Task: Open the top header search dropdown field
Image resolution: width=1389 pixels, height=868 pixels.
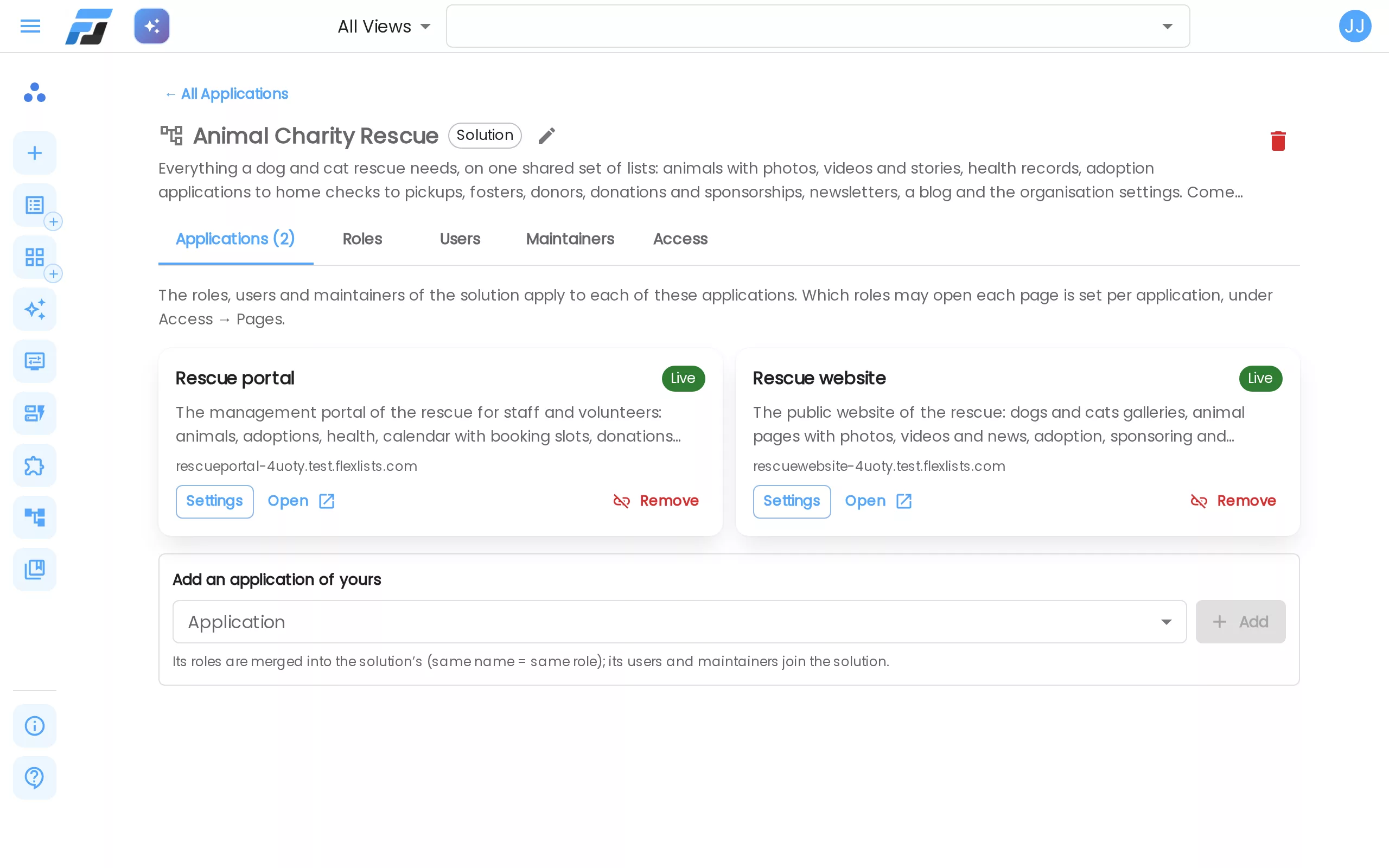Action: [817, 27]
